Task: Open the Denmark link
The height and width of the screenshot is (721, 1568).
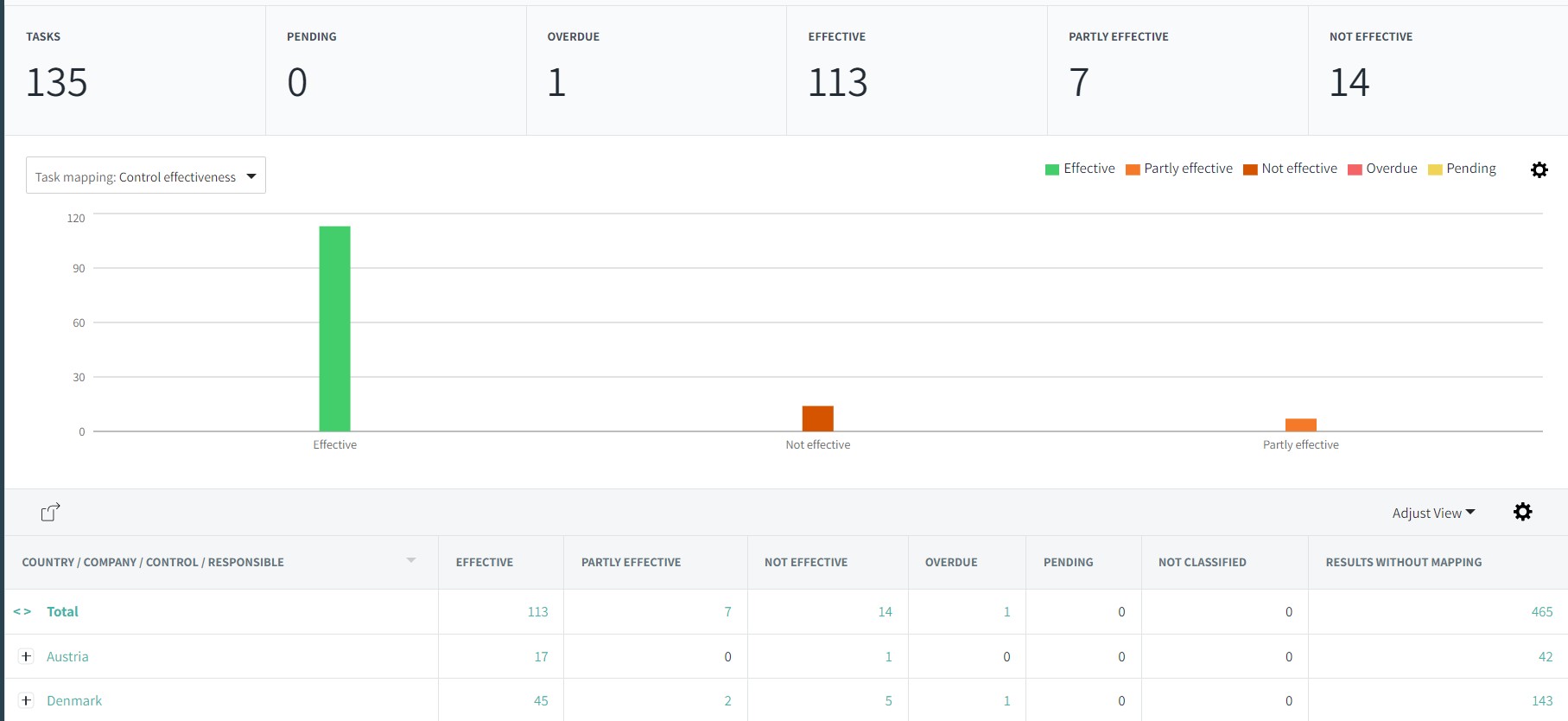Action: pyautogui.click(x=74, y=700)
